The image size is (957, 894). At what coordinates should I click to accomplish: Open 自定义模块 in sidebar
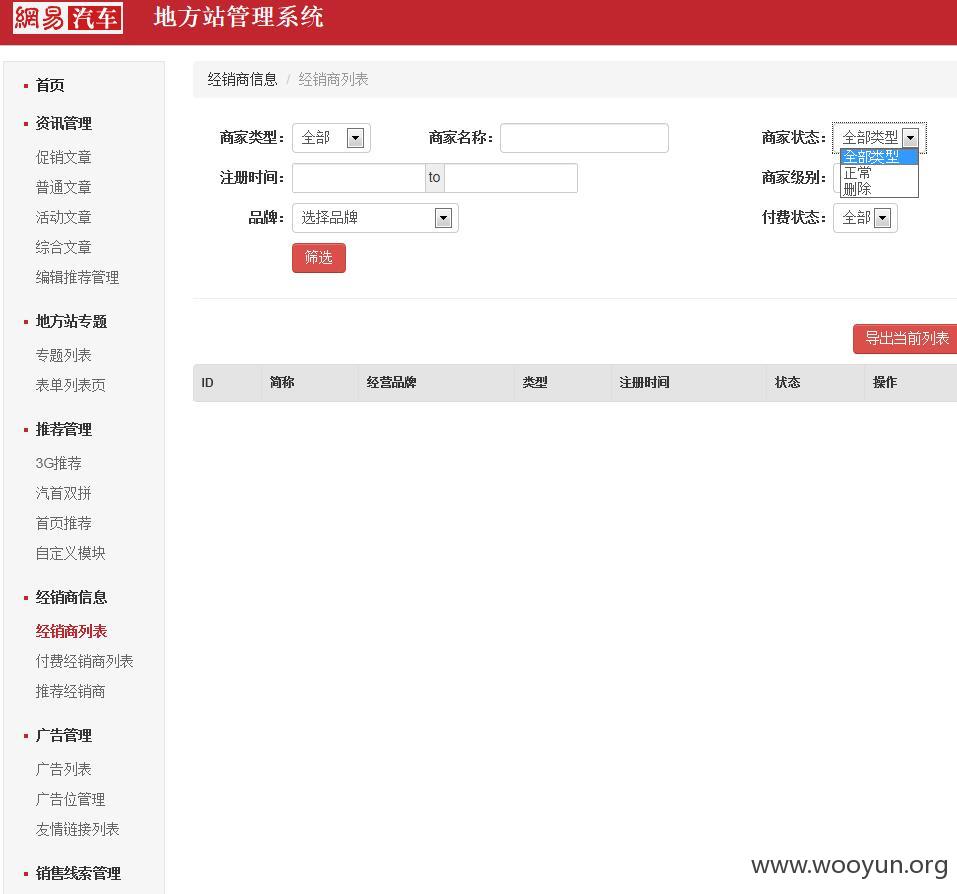point(71,553)
